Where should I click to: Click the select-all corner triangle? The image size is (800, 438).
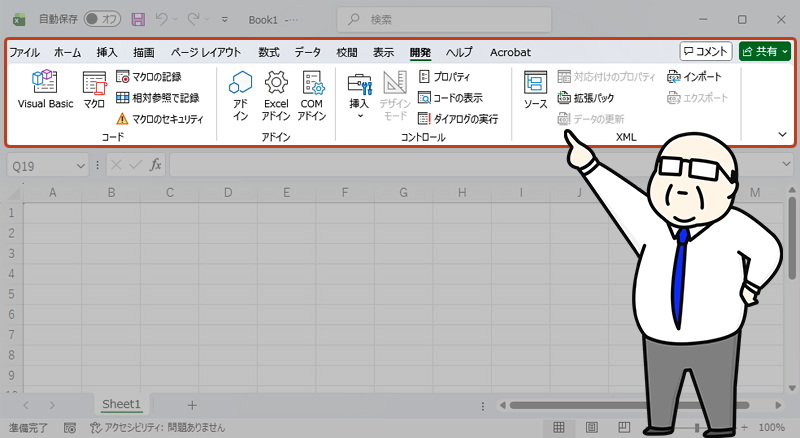point(12,193)
